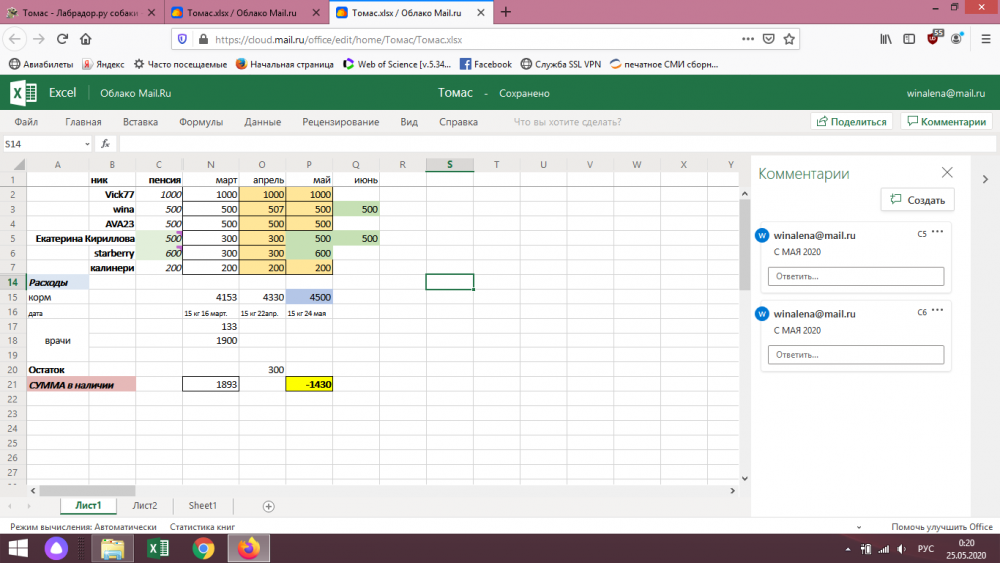Reload the page in the browser

pyautogui.click(x=62, y=39)
